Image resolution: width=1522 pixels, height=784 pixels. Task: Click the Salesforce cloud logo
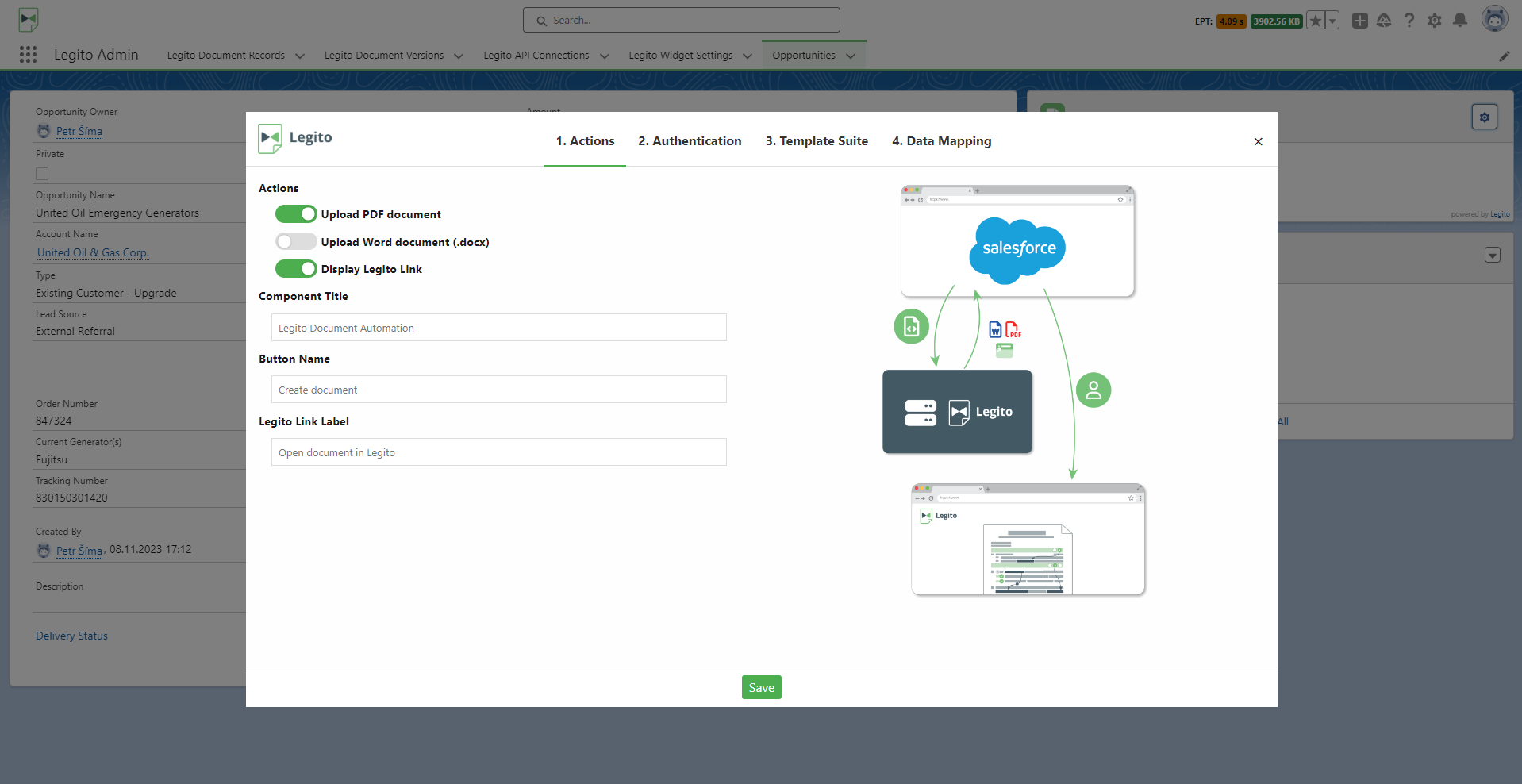click(1018, 249)
